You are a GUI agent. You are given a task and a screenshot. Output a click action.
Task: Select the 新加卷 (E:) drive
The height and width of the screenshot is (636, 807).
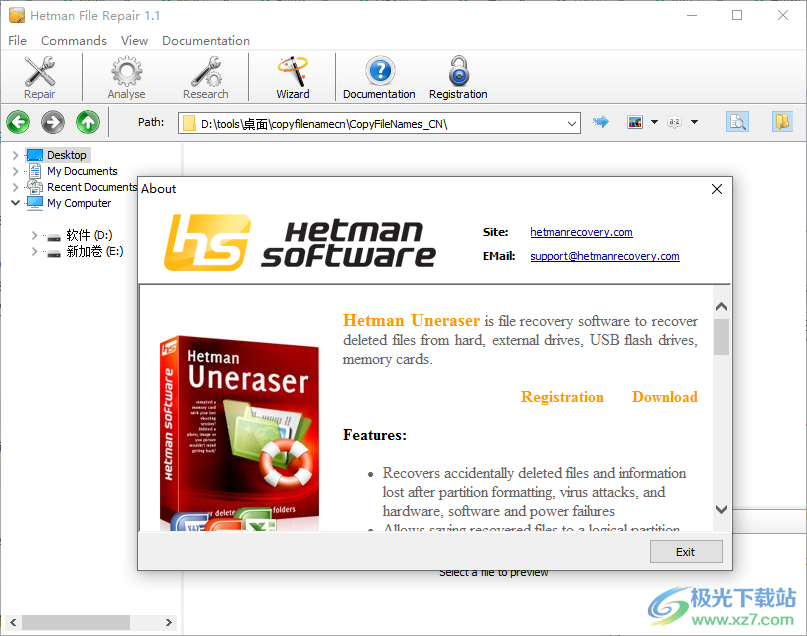click(95, 251)
